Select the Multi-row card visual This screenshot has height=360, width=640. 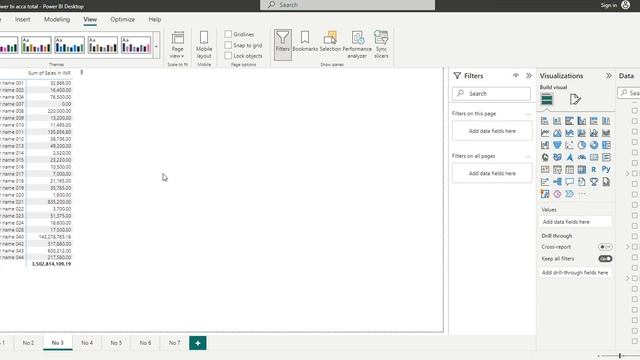click(x=606, y=158)
